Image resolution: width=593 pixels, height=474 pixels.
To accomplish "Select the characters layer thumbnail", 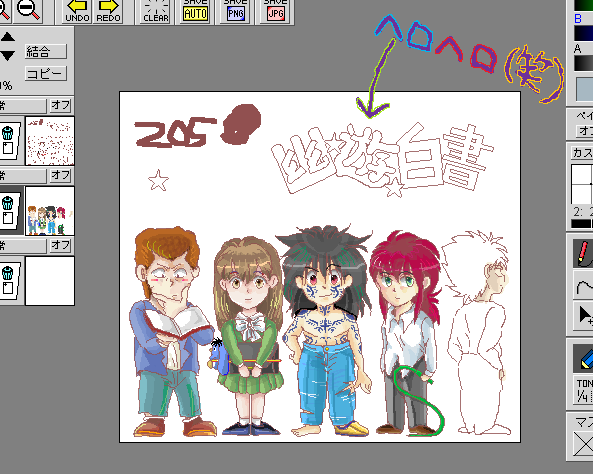I will point(50,211).
